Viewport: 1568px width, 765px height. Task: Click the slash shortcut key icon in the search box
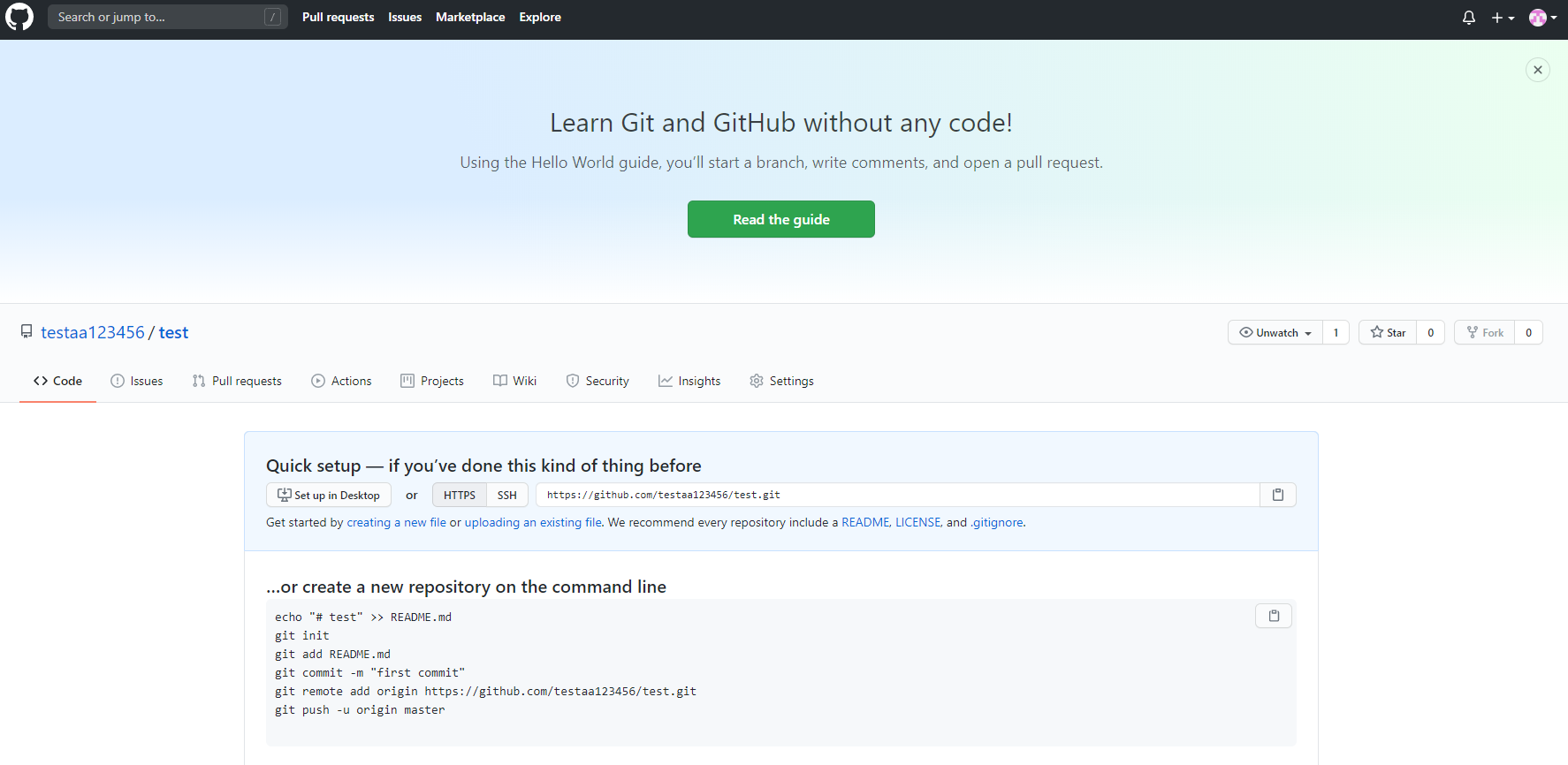tap(273, 17)
